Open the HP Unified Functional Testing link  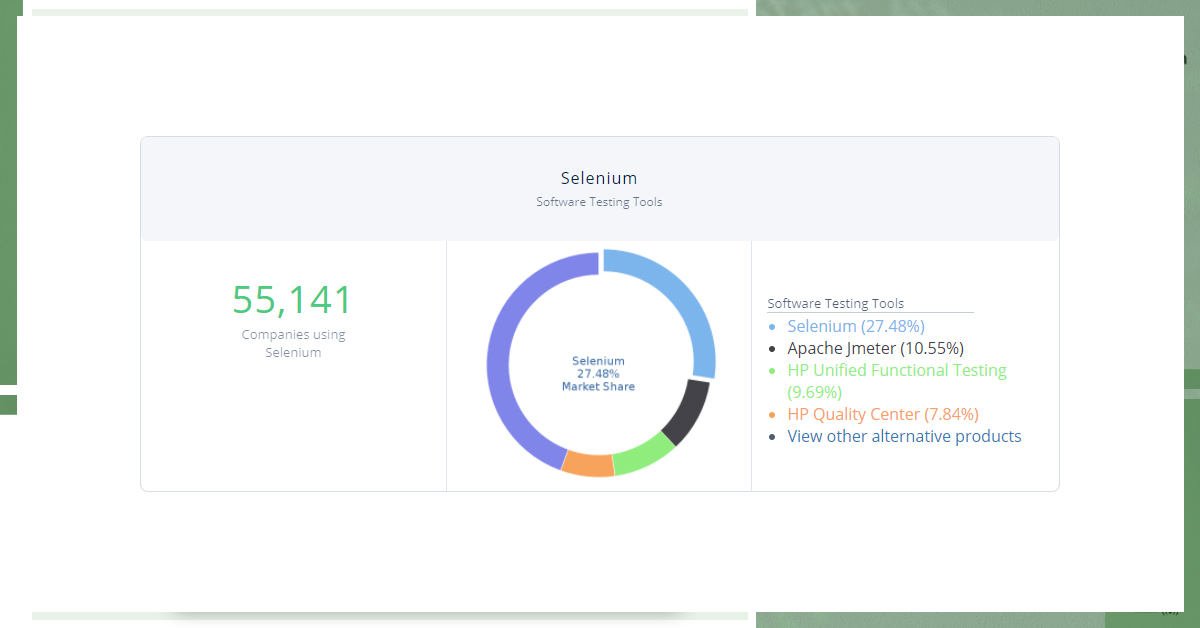[897, 381]
